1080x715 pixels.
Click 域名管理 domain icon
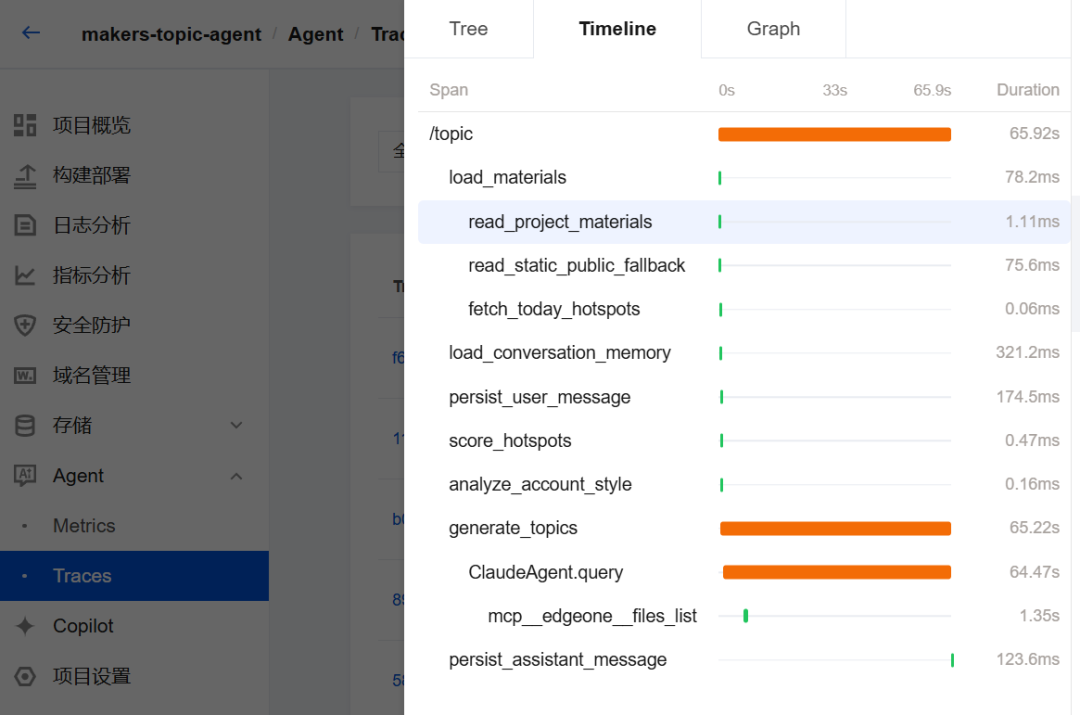point(25,375)
